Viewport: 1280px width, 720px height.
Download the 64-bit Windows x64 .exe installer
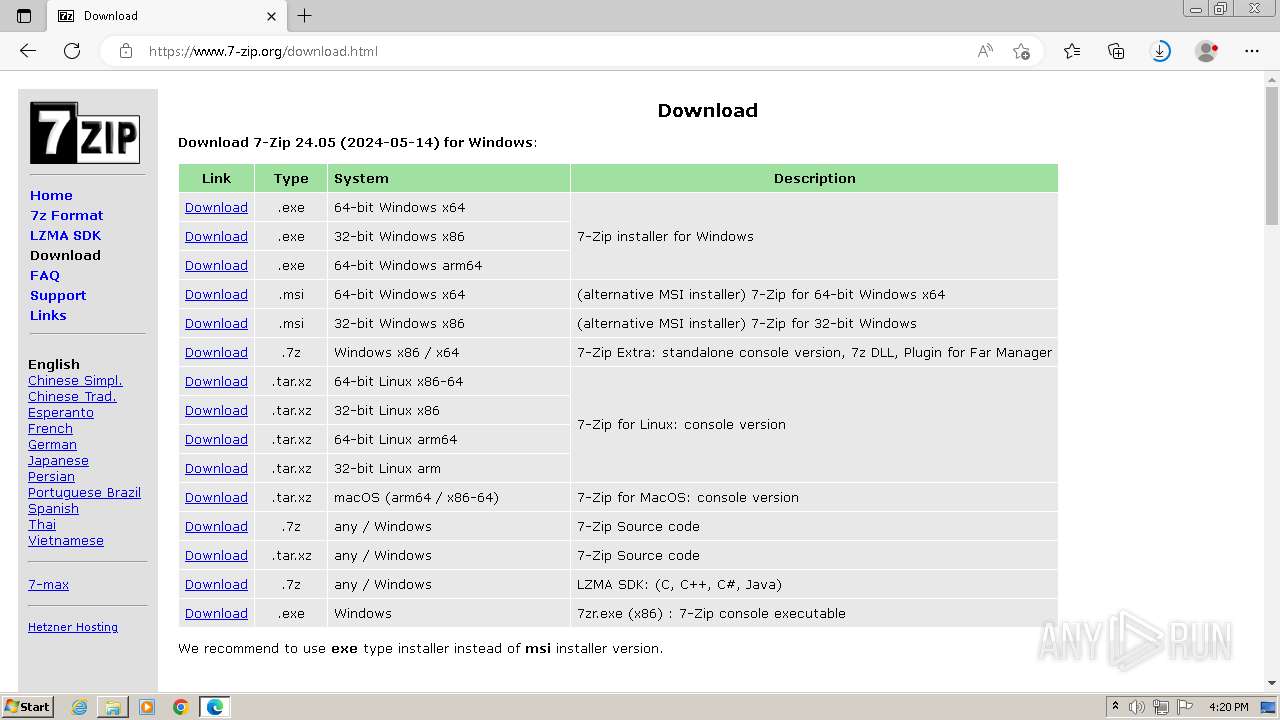(x=216, y=207)
